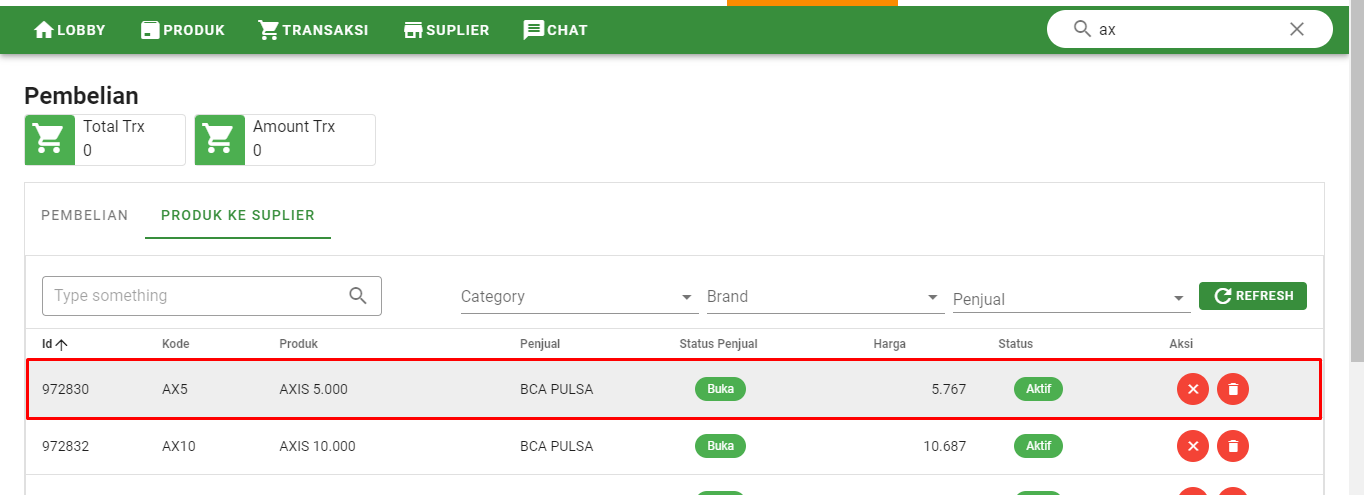
Task: Switch to the Pembelian tab
Action: pyautogui.click(x=85, y=215)
